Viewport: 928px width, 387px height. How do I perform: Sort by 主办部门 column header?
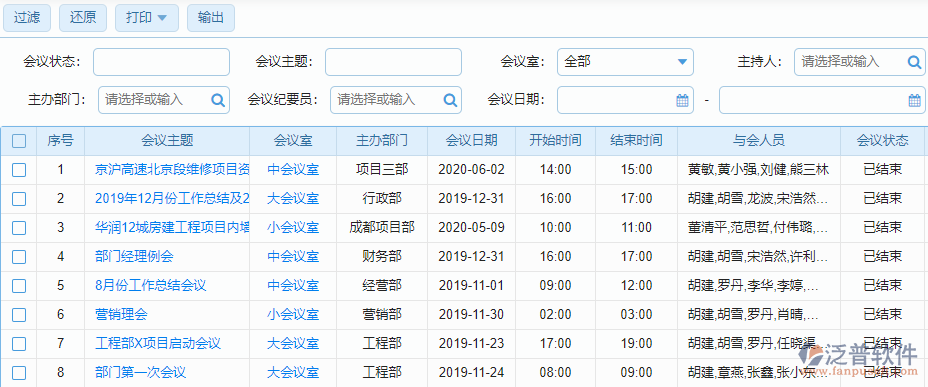click(382, 141)
